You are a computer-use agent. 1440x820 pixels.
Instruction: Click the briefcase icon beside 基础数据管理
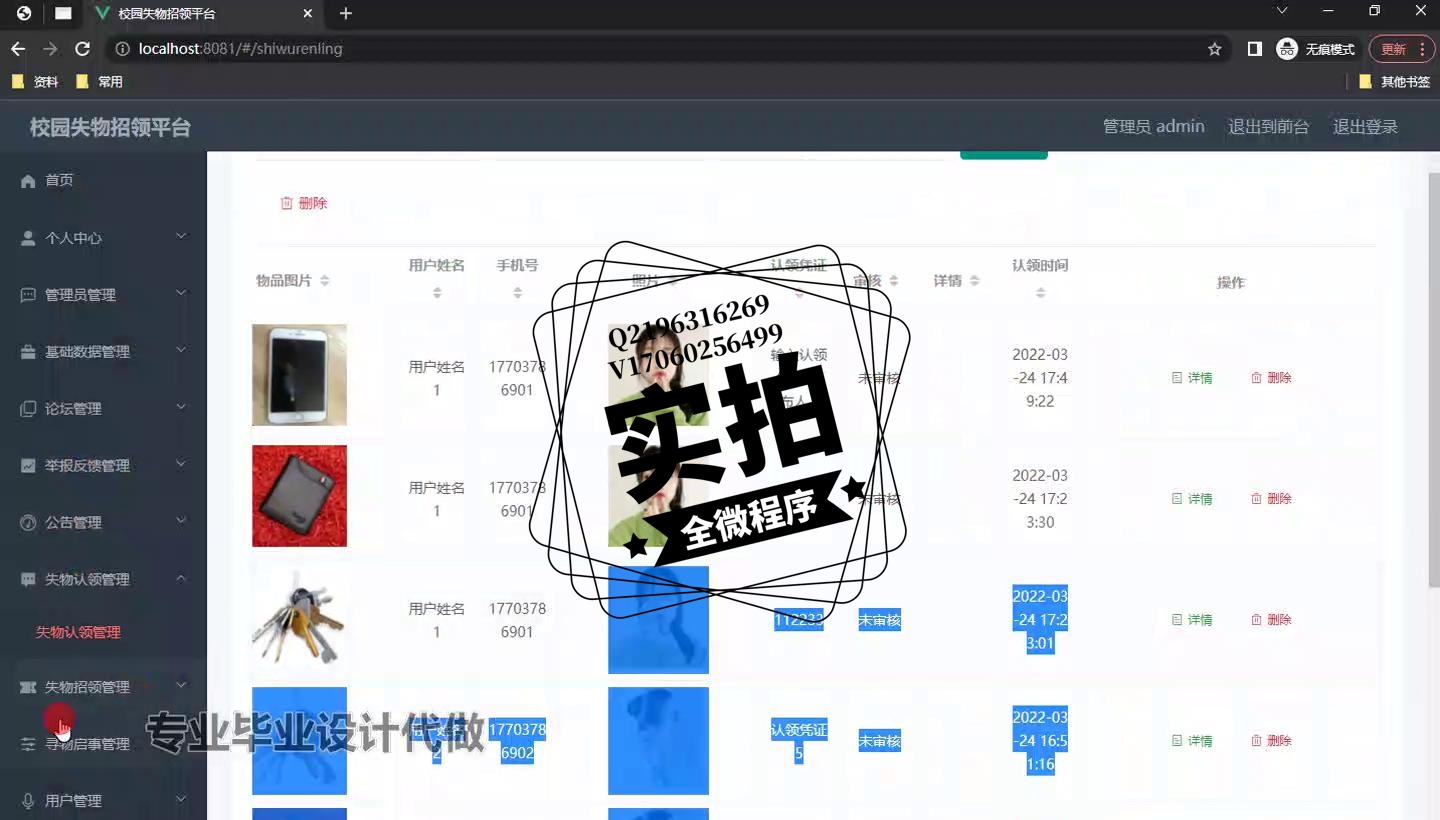(x=28, y=352)
